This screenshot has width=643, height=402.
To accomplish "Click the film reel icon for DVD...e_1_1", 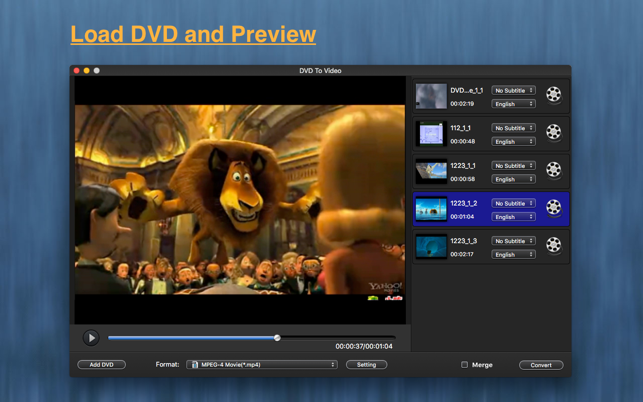I will 554,95.
